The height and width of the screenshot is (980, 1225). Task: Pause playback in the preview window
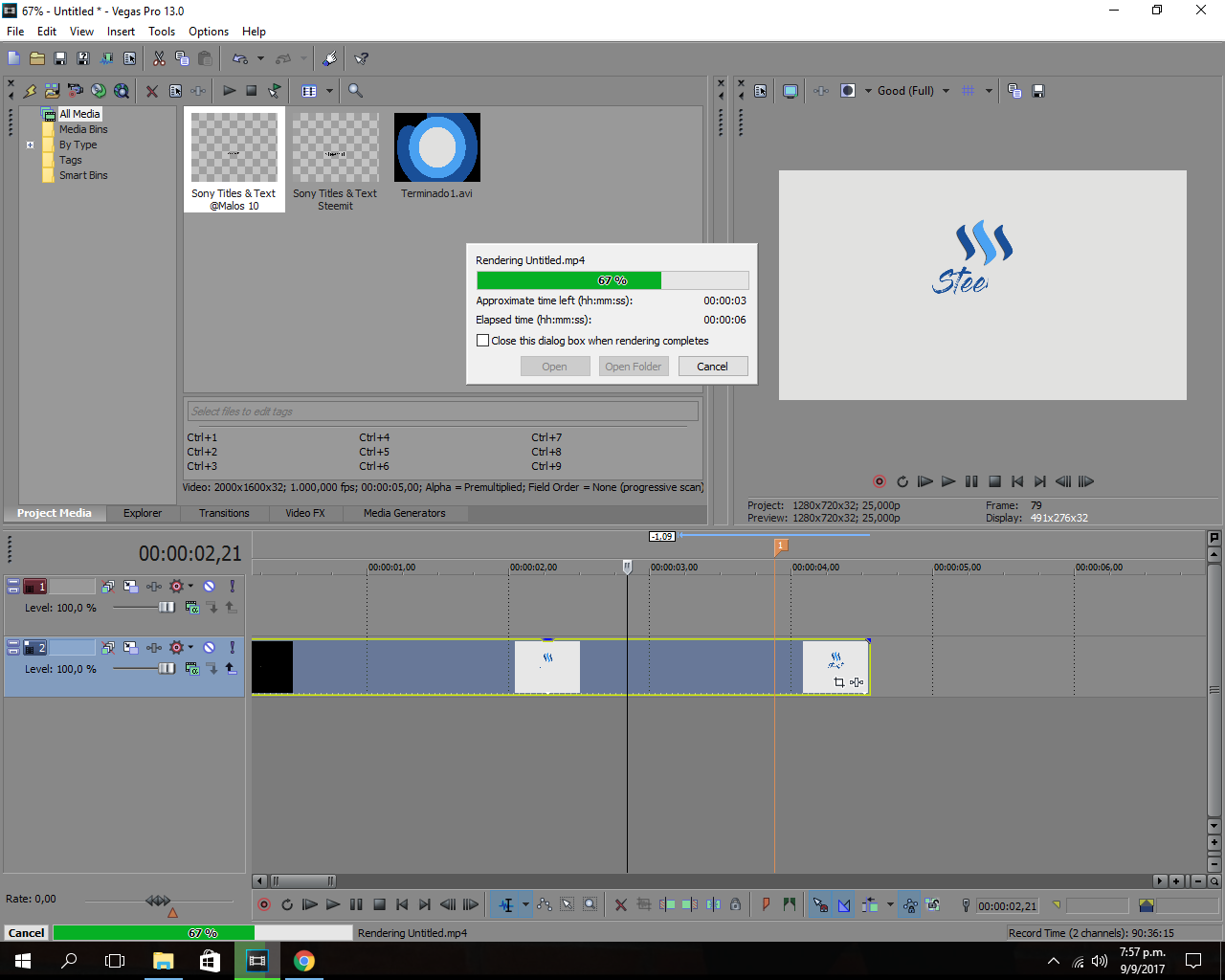click(x=971, y=481)
